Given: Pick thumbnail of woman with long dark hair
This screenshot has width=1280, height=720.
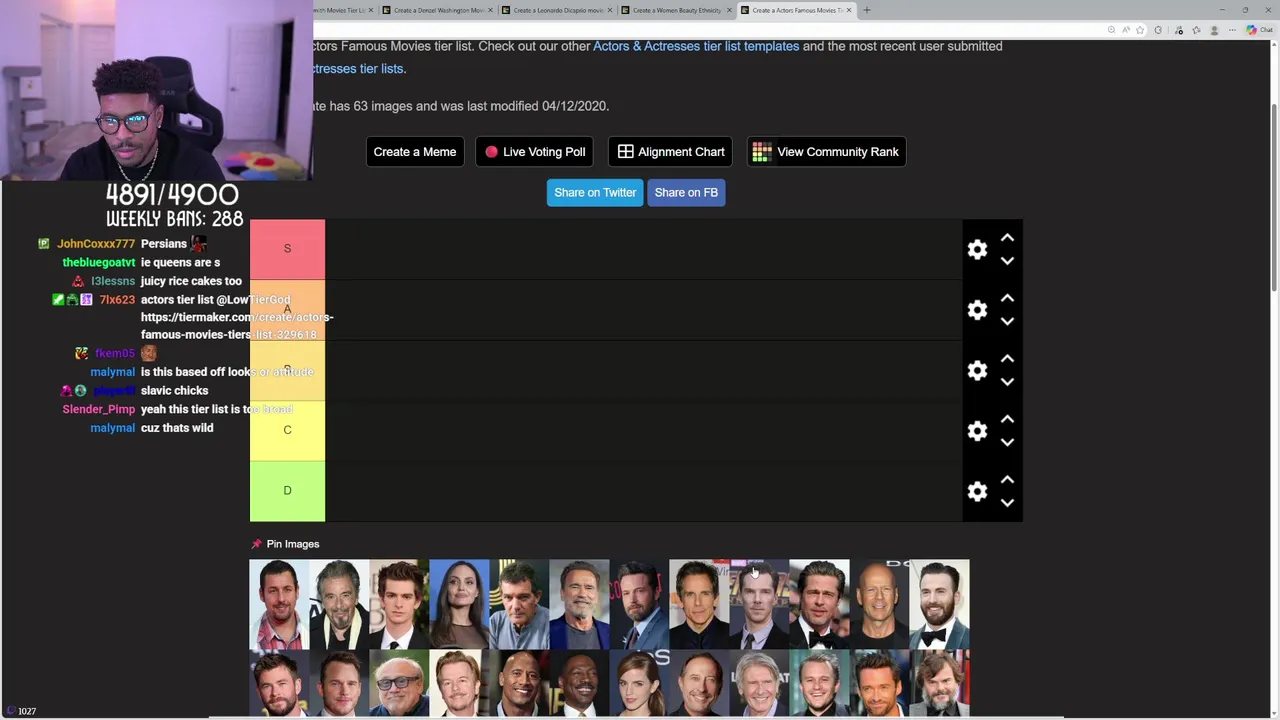Looking at the screenshot, I should coord(459,604).
